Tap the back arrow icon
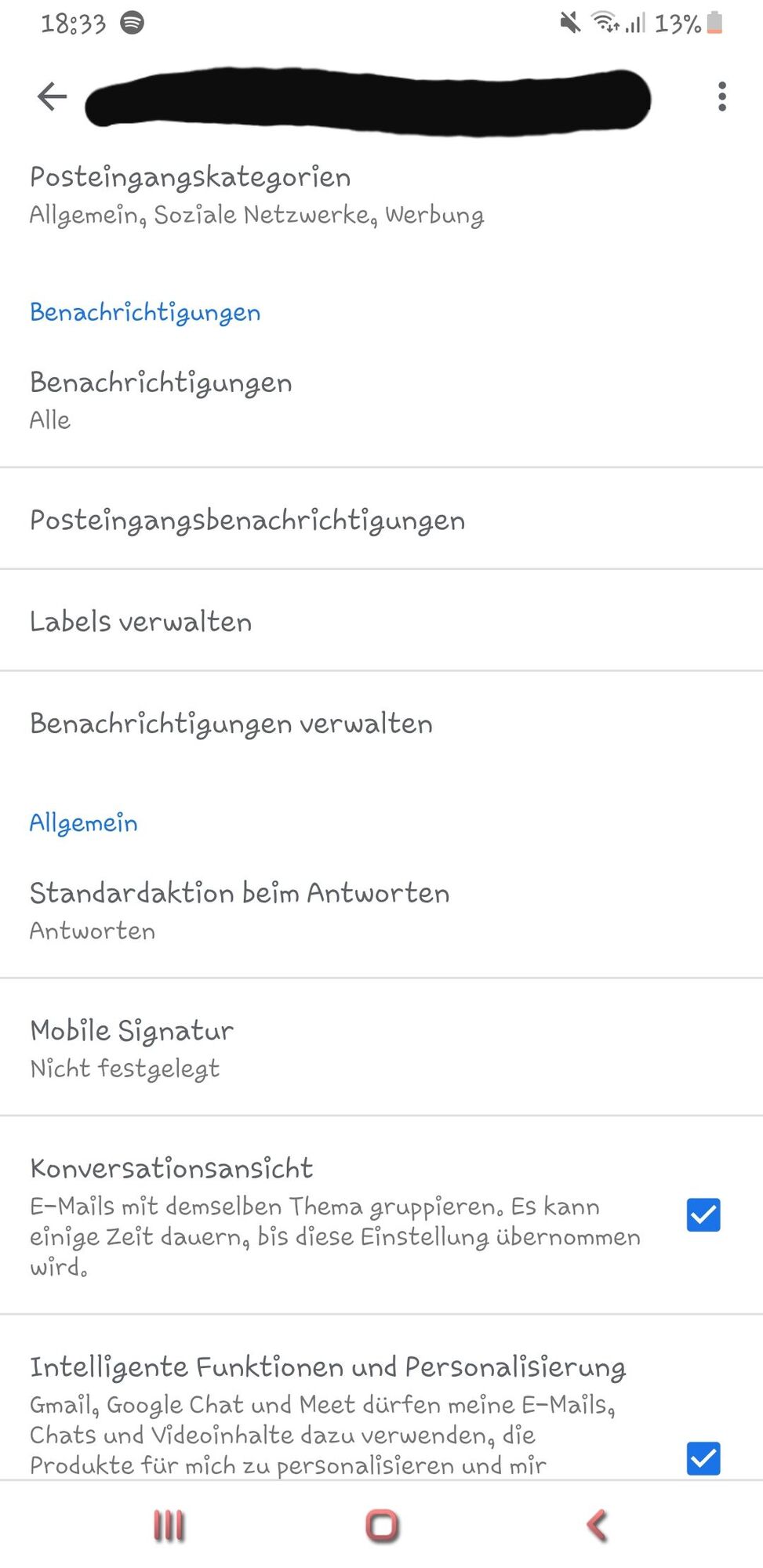This screenshot has width=763, height=1568. 52,96
